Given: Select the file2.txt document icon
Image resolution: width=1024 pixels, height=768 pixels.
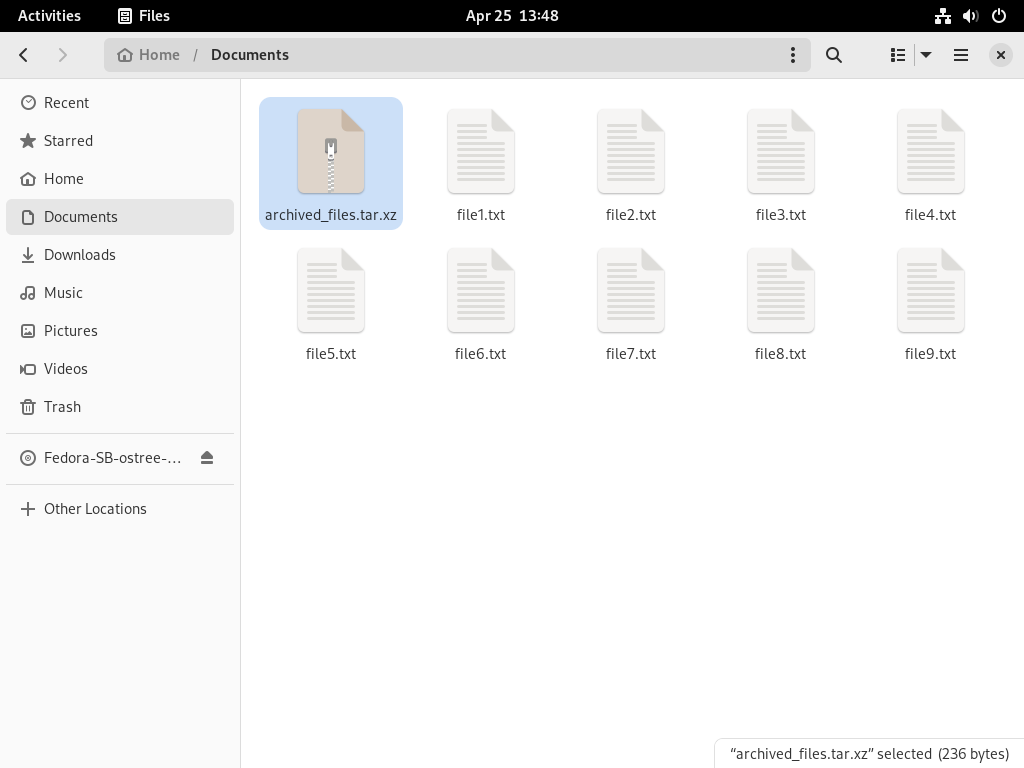Looking at the screenshot, I should [631, 151].
